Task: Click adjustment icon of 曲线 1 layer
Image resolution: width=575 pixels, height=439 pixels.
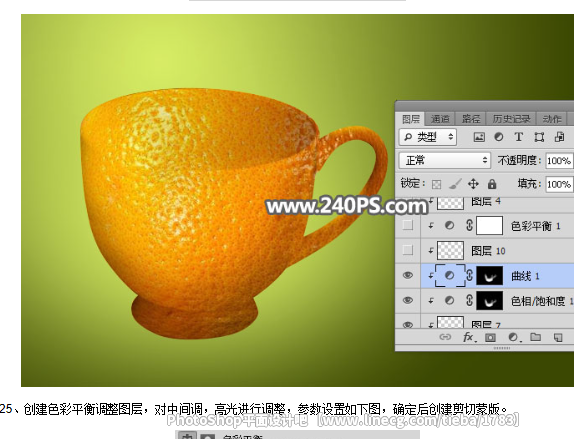Action: pos(450,276)
